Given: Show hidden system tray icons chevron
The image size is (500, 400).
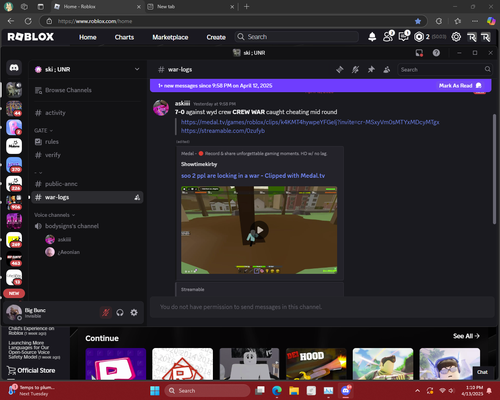Looking at the screenshot, I should pyautogui.click(x=417, y=391).
